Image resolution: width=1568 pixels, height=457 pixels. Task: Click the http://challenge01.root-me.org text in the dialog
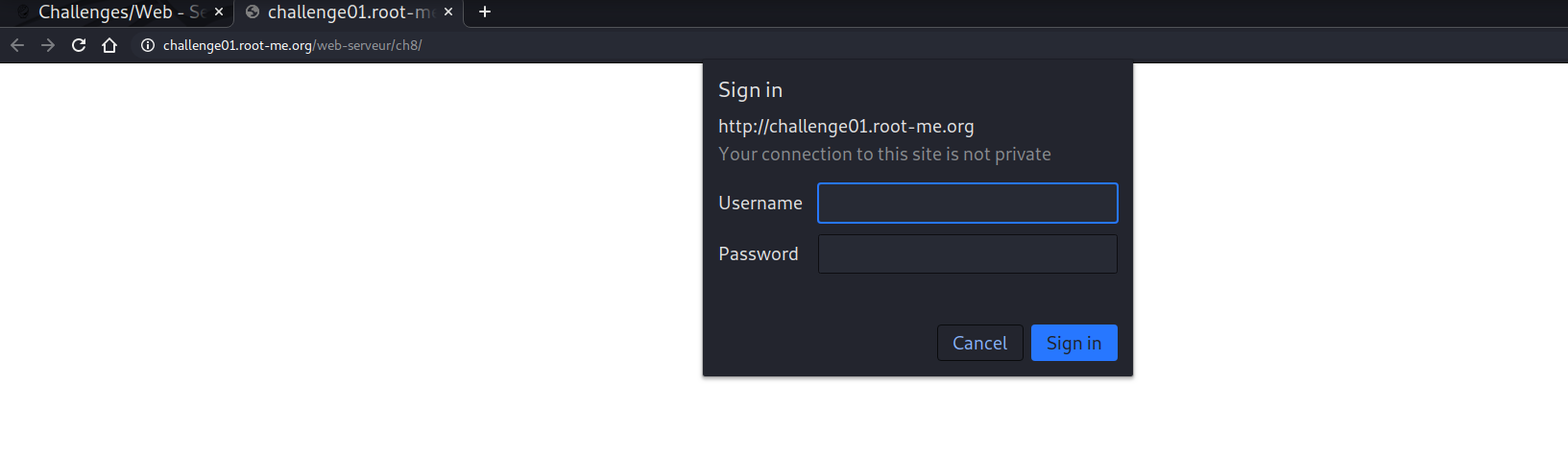(846, 126)
